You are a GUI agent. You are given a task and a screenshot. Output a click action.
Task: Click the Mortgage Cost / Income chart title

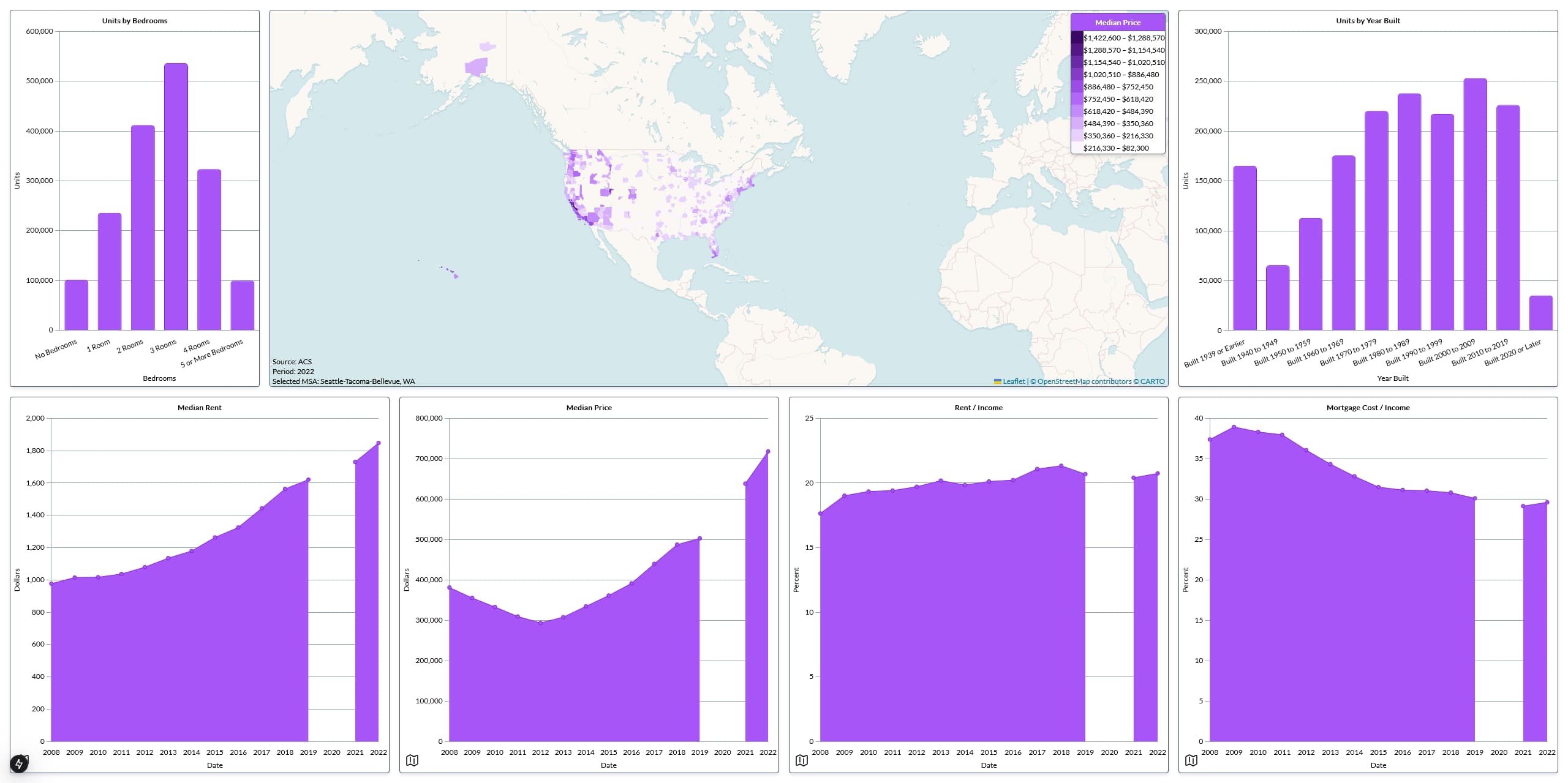point(1368,408)
